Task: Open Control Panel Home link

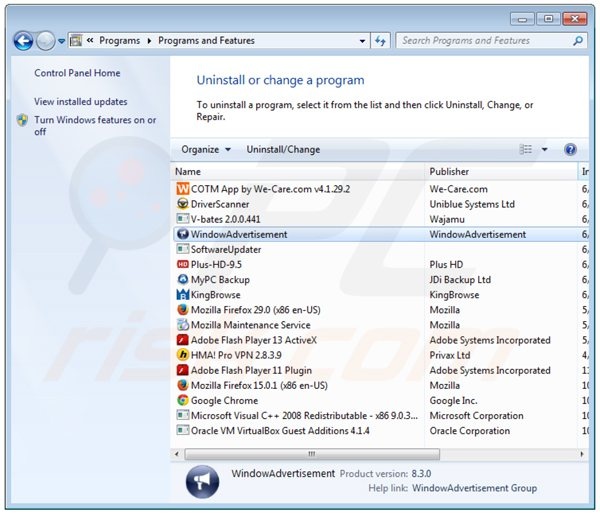Action: [x=77, y=73]
